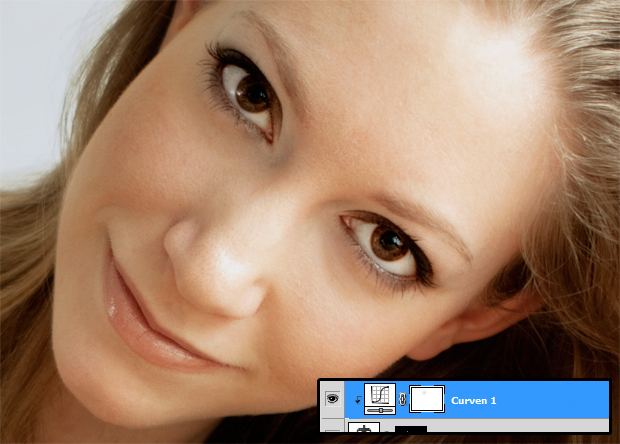Image resolution: width=620 pixels, height=444 pixels.
Task: Click the clipping mask arrow on Curven 1
Action: (x=358, y=400)
